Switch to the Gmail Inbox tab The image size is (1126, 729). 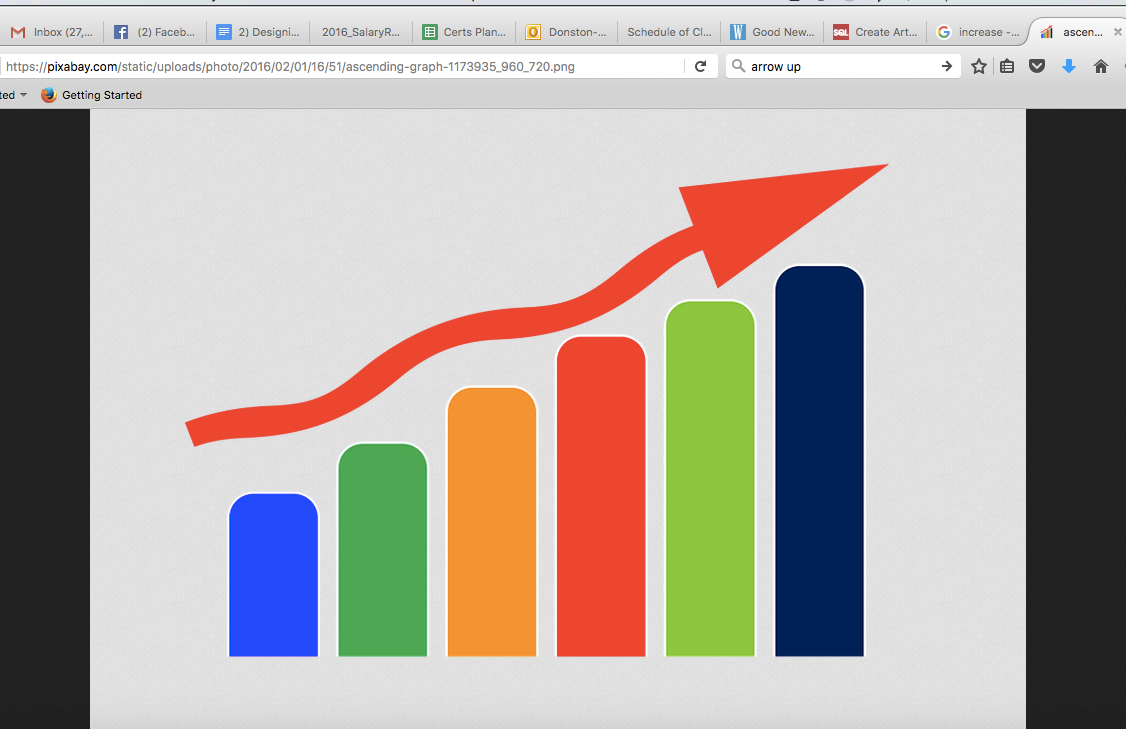[52, 32]
